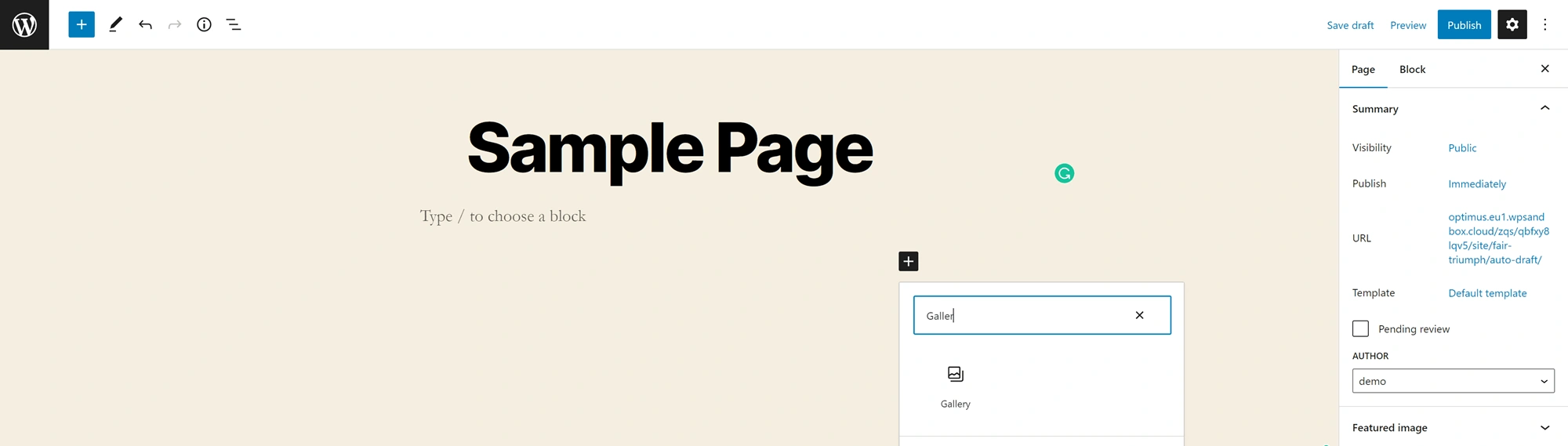
Task: Toggle the block inserter plus button
Action: click(82, 24)
